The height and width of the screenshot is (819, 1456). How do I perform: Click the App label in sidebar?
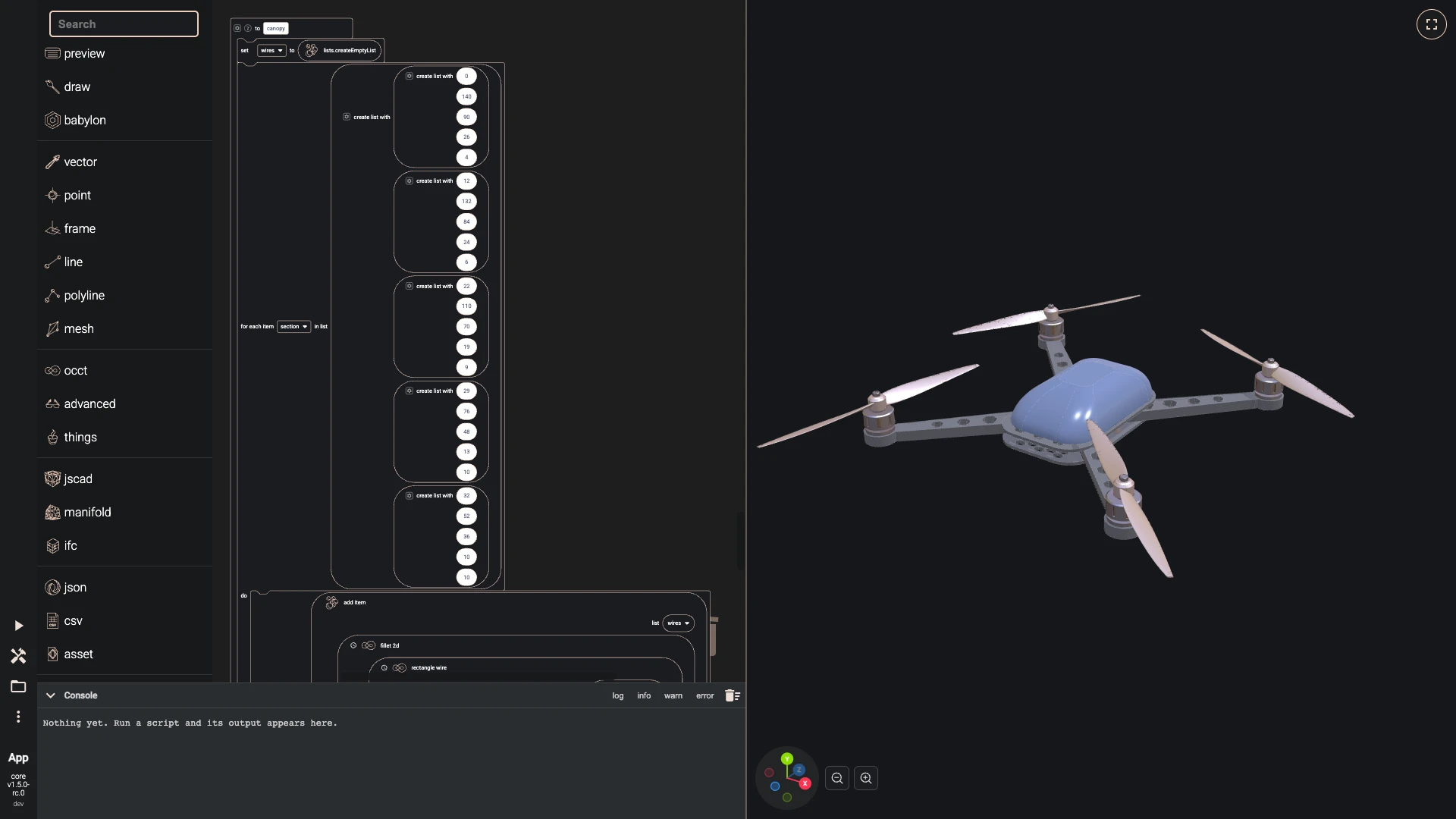(18, 758)
